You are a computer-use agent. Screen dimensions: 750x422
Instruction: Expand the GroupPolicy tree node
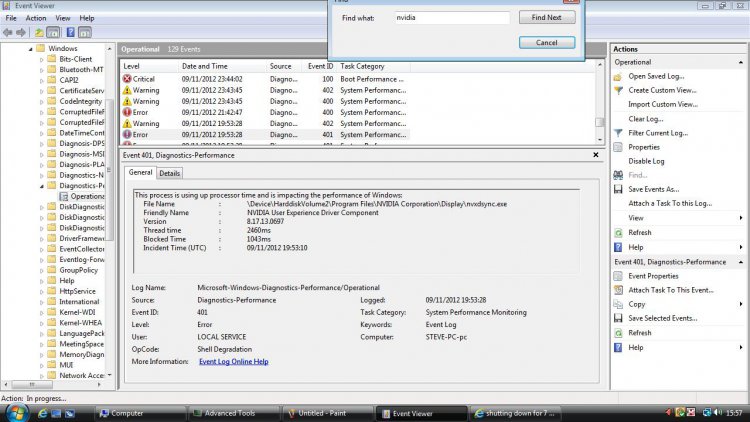[42, 270]
